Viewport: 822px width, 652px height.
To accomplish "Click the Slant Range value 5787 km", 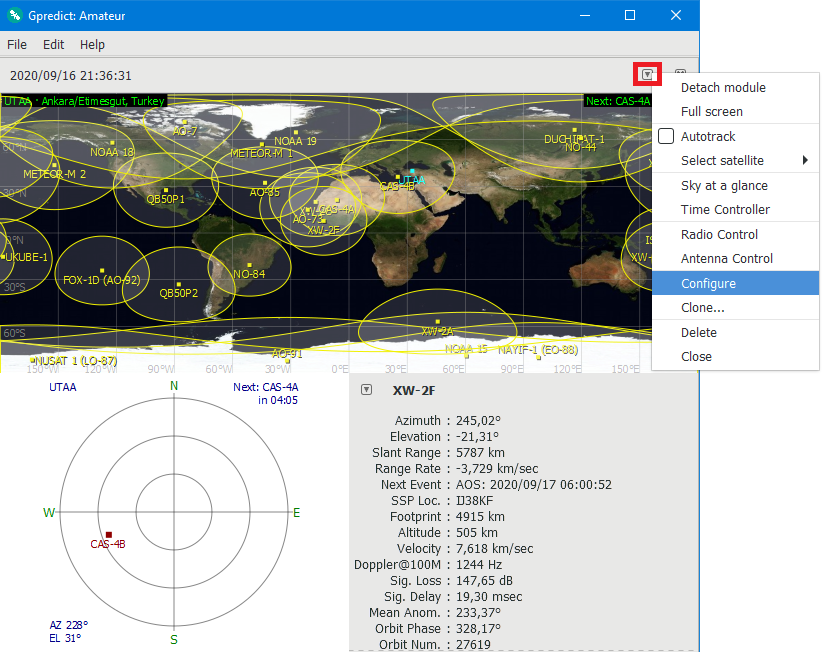I will coord(480,453).
